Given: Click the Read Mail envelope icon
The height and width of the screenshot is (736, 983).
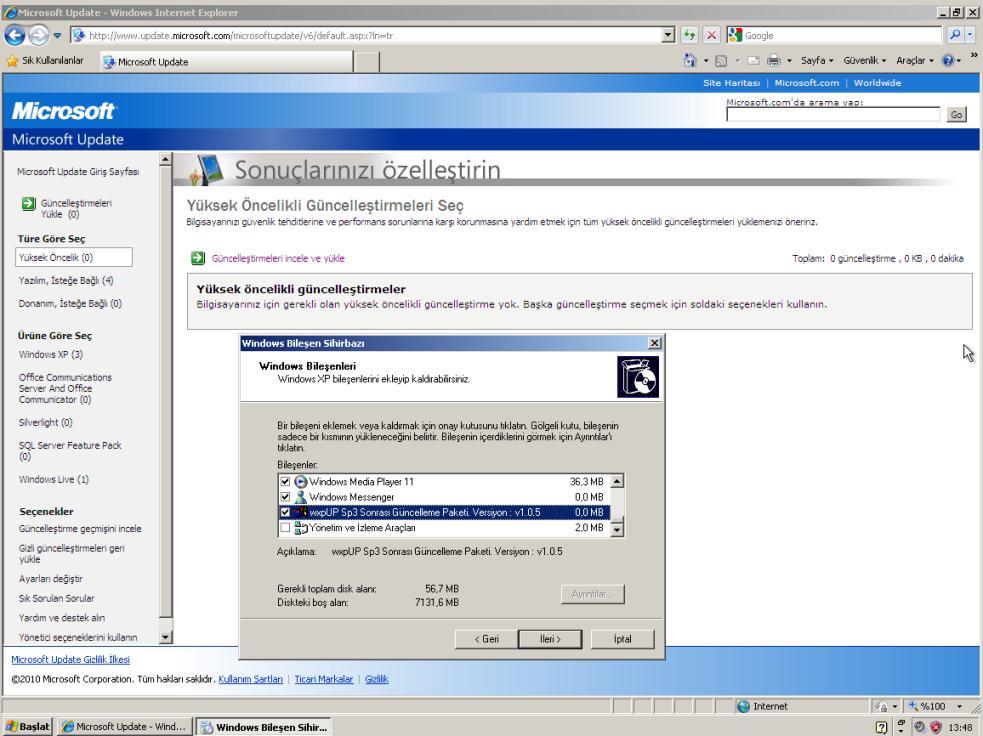Looking at the screenshot, I should pos(754,61).
